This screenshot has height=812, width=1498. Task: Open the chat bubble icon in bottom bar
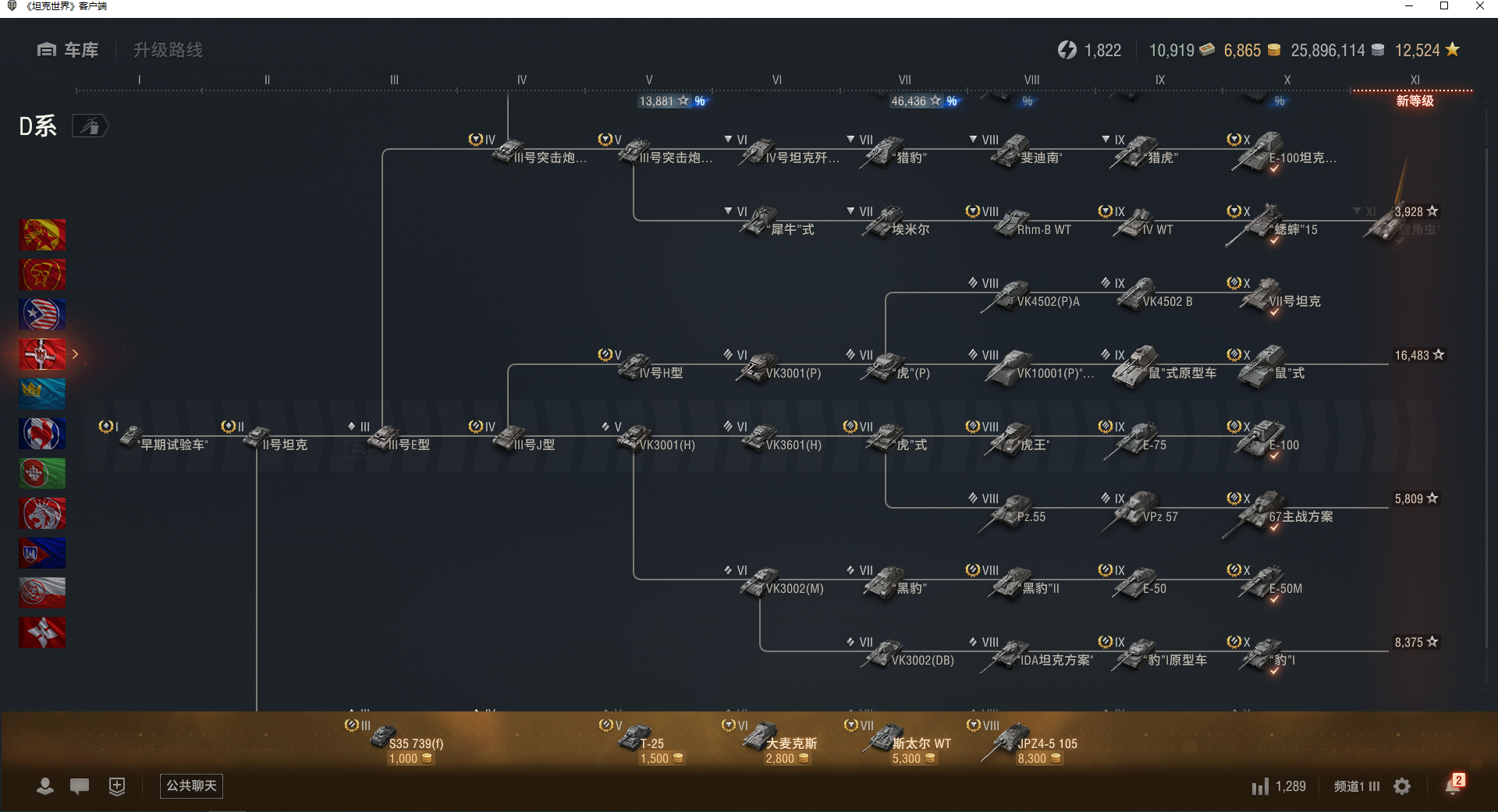(80, 786)
